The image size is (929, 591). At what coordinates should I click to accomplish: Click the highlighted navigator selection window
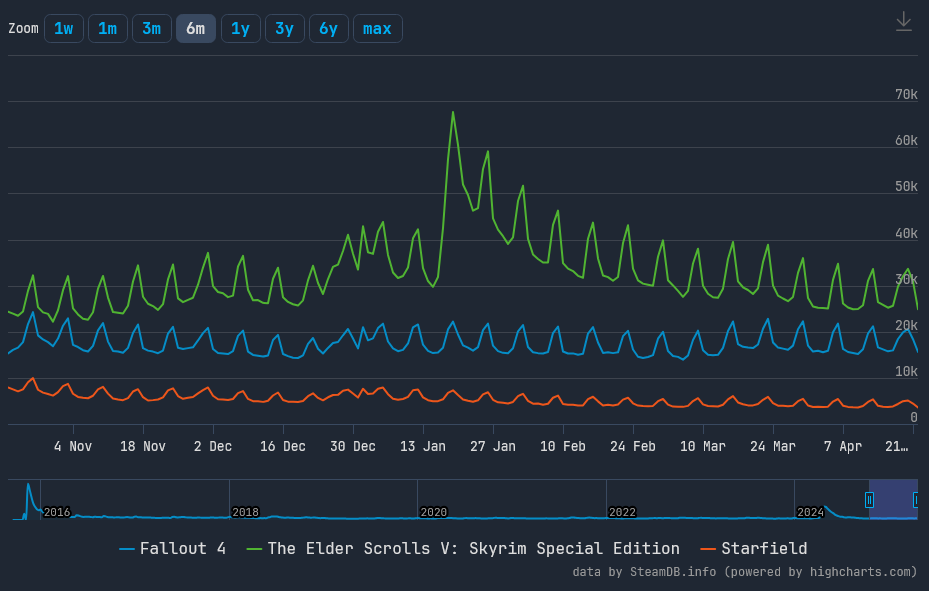click(x=893, y=499)
